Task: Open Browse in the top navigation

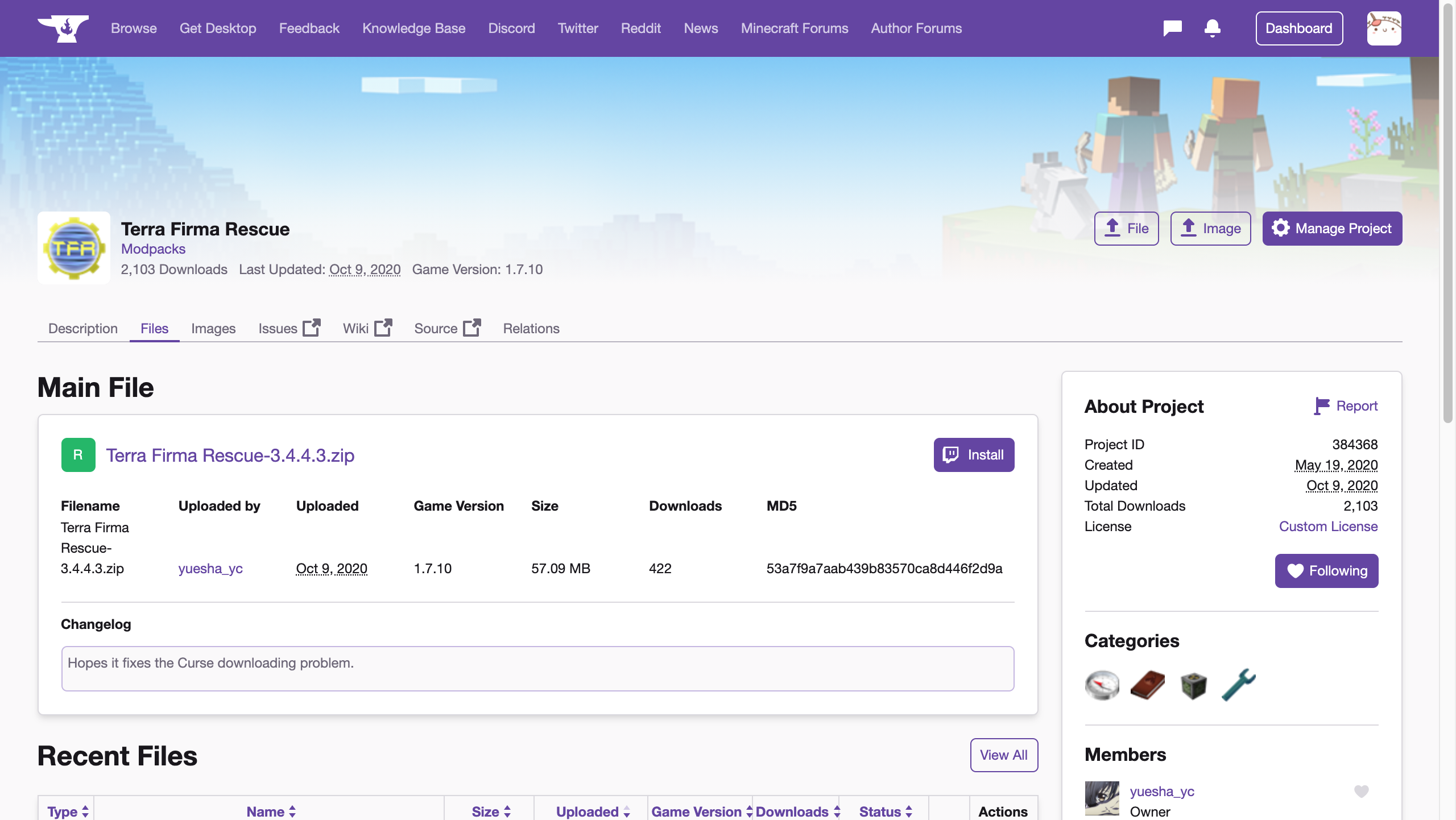Action: click(x=134, y=28)
